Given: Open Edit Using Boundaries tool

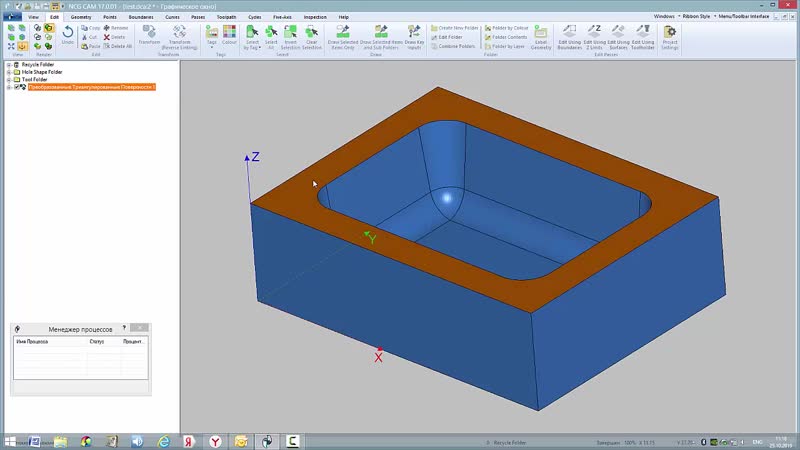Looking at the screenshot, I should point(570,36).
